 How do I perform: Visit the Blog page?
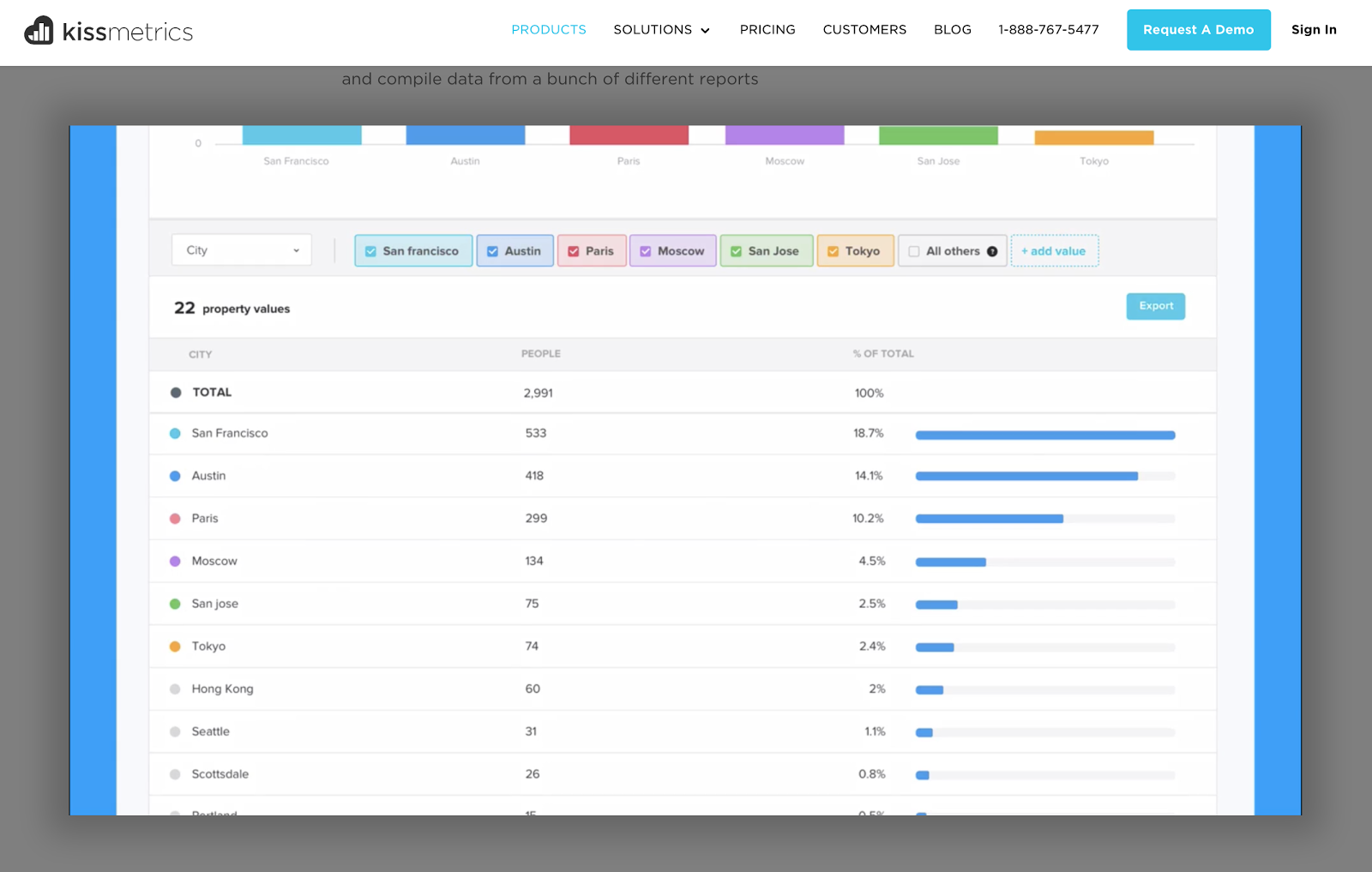point(953,30)
